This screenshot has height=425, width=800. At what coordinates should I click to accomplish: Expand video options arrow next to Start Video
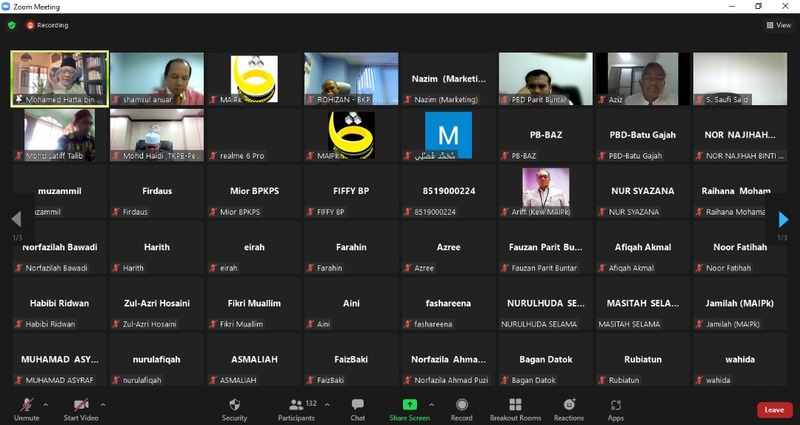click(103, 405)
